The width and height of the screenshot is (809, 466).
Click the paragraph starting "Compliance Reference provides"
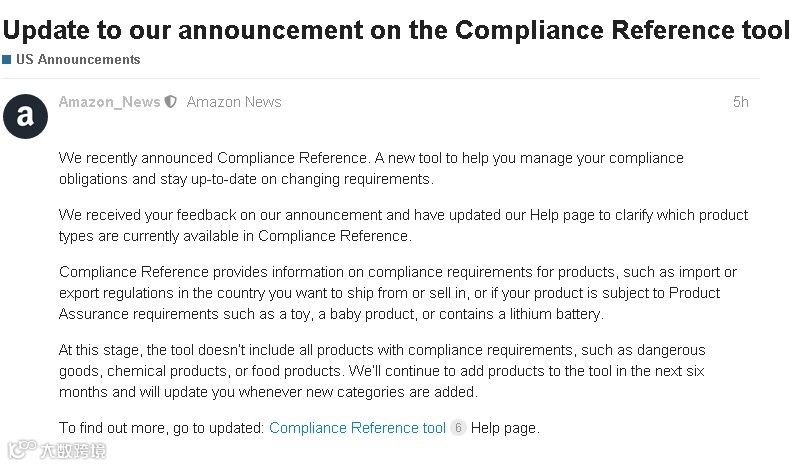pyautogui.click(x=400, y=293)
